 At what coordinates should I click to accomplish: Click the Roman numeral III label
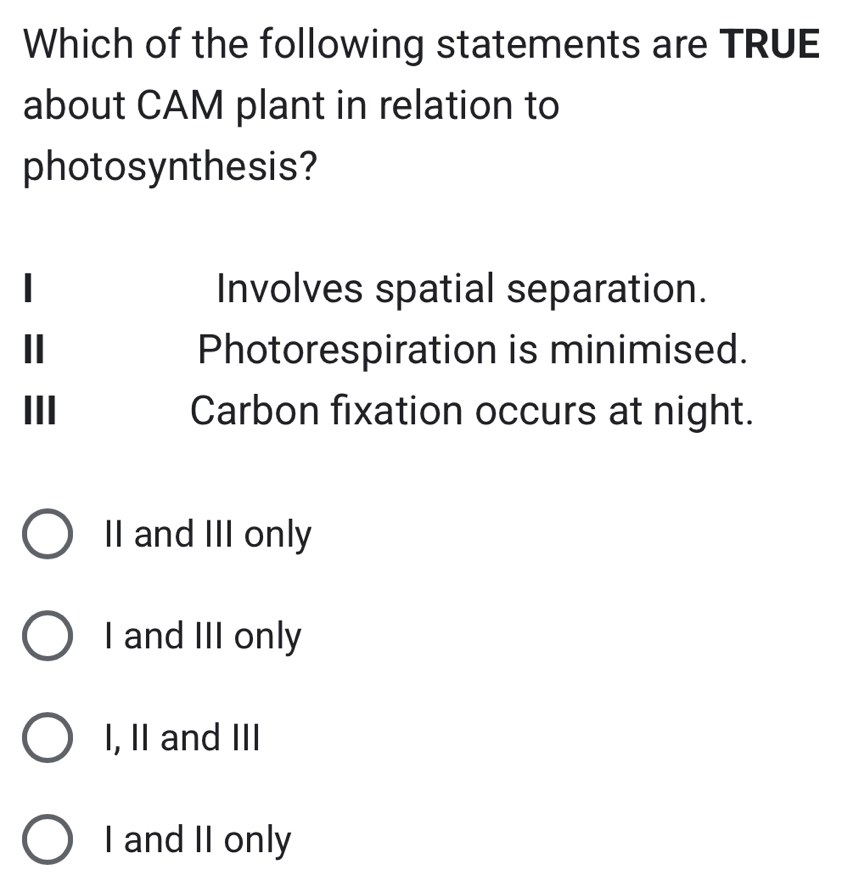coord(37,411)
